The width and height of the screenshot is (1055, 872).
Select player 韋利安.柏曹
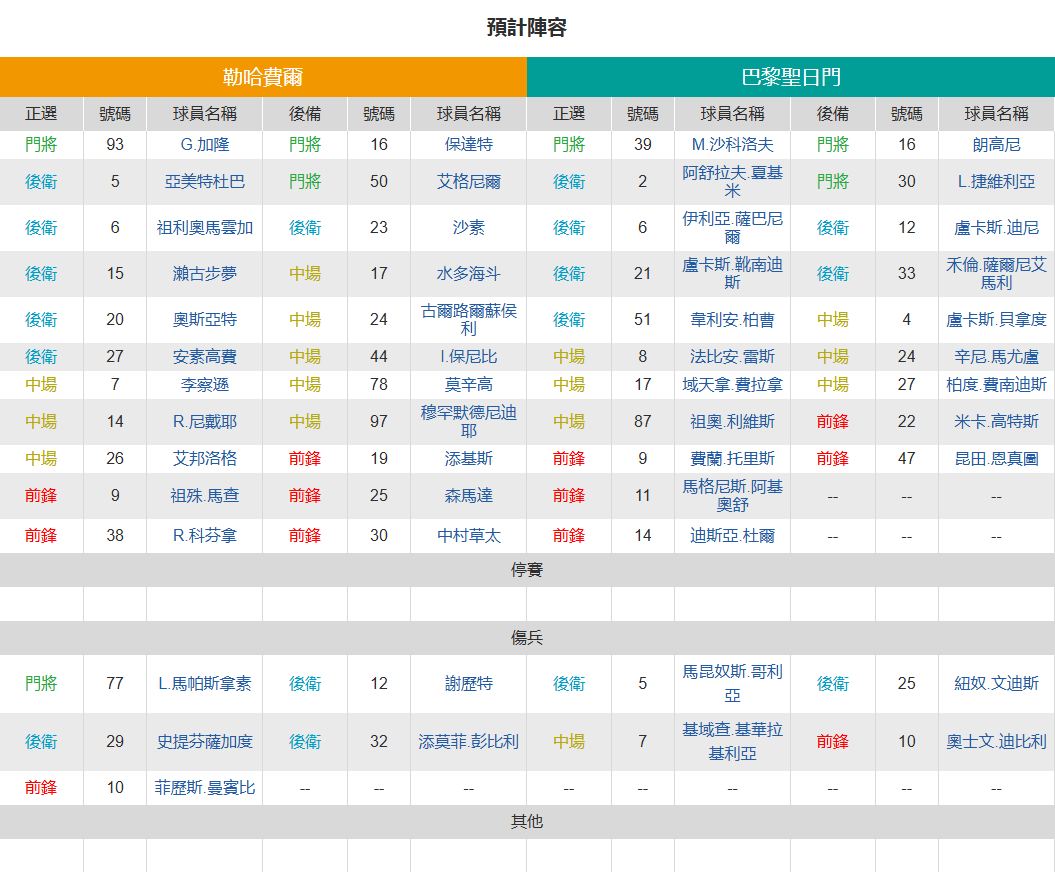(732, 320)
